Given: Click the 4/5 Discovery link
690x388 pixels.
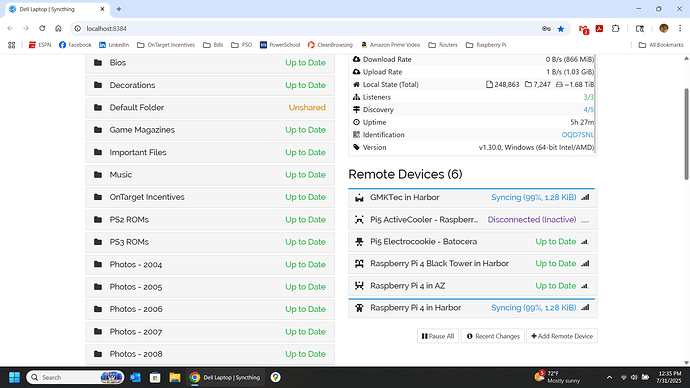Looking at the screenshot, I should point(588,110).
